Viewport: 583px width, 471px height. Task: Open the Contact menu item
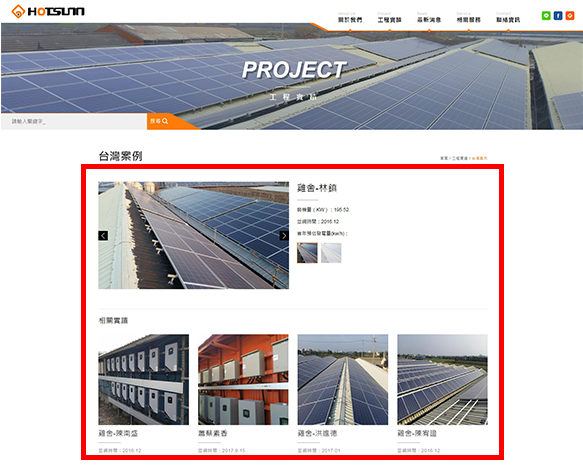[508, 18]
